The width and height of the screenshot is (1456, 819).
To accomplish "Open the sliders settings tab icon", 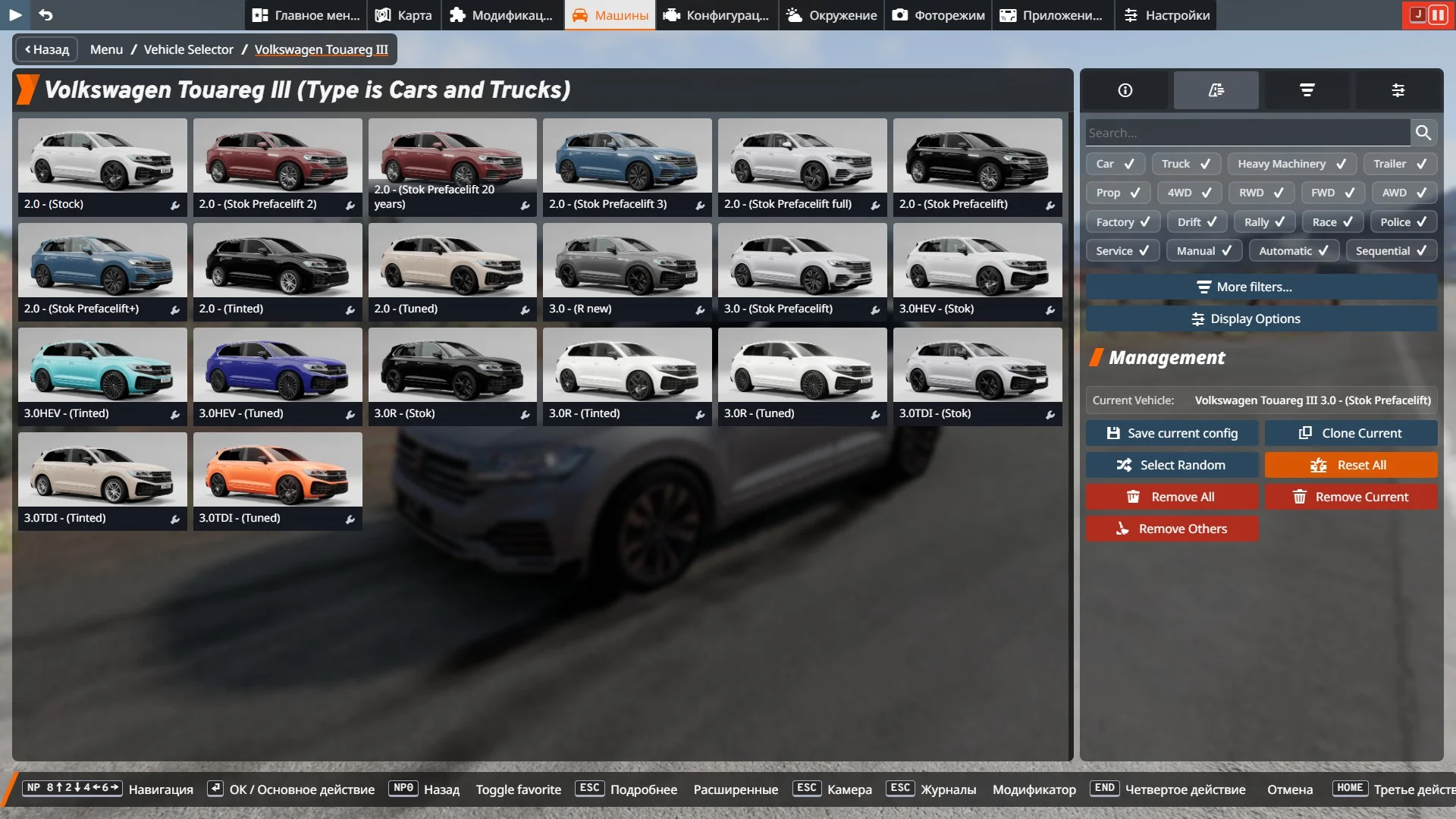I will point(1398,90).
